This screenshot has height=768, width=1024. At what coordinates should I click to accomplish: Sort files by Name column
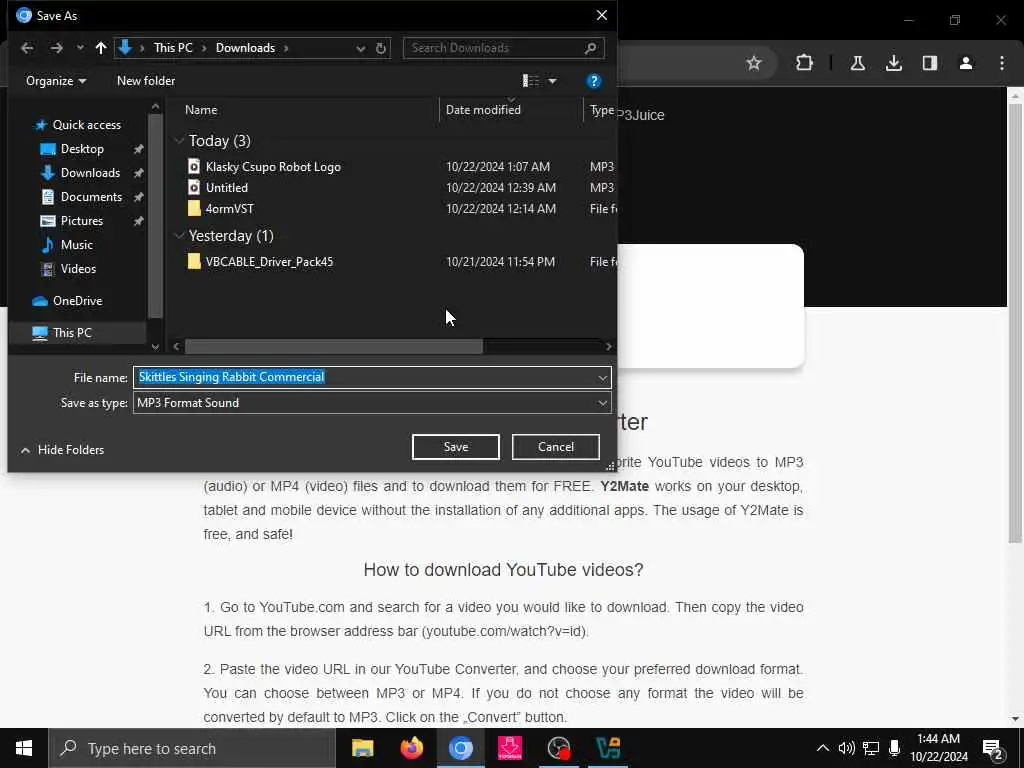coord(201,110)
